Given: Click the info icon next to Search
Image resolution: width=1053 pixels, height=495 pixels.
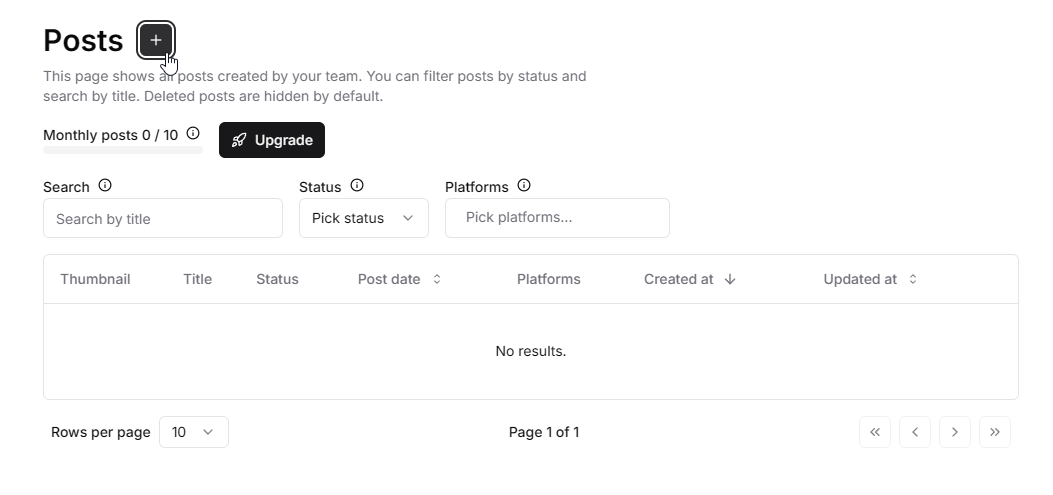Looking at the screenshot, I should 105,185.
